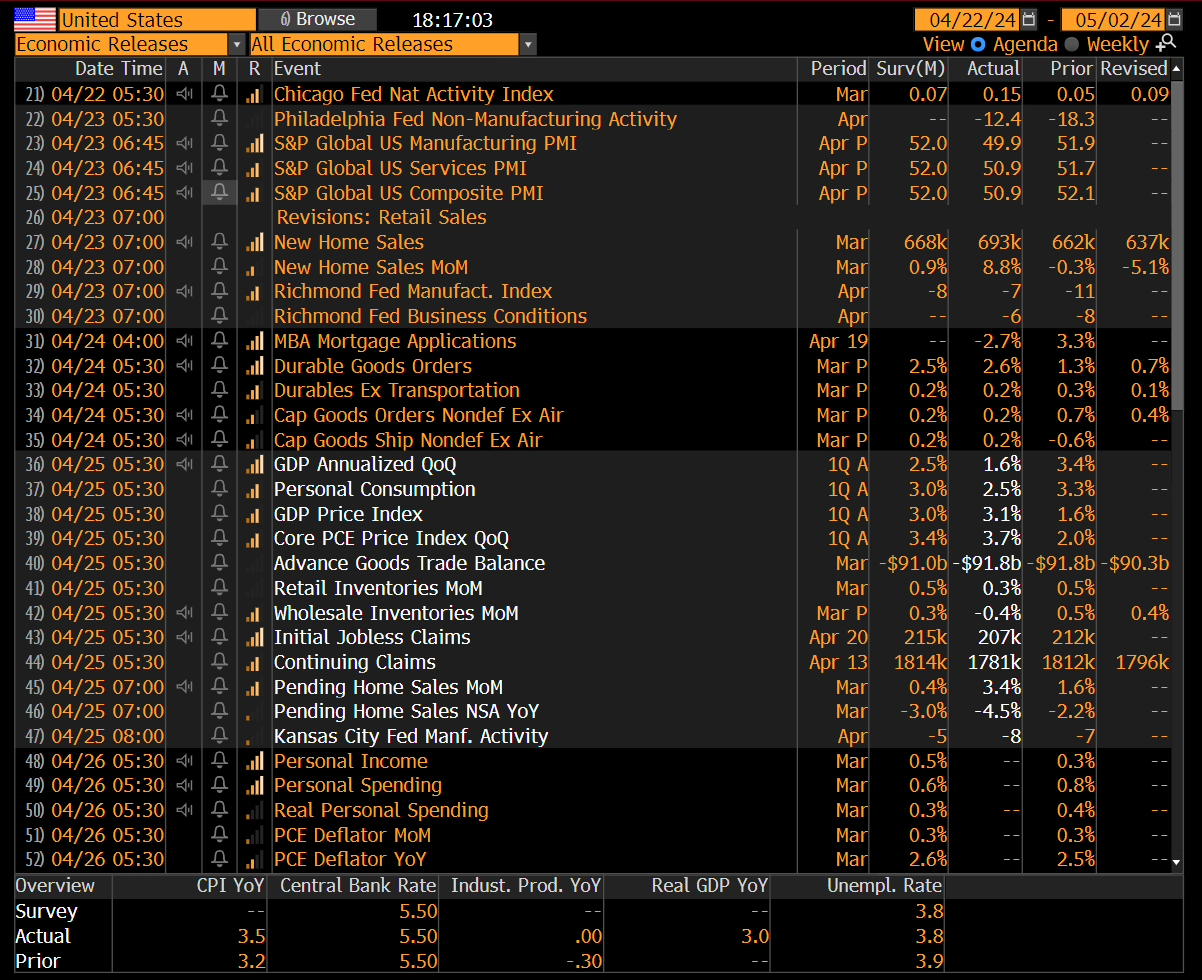Click the relevance bars icon for Personal Spending

pyautogui.click(x=255, y=786)
